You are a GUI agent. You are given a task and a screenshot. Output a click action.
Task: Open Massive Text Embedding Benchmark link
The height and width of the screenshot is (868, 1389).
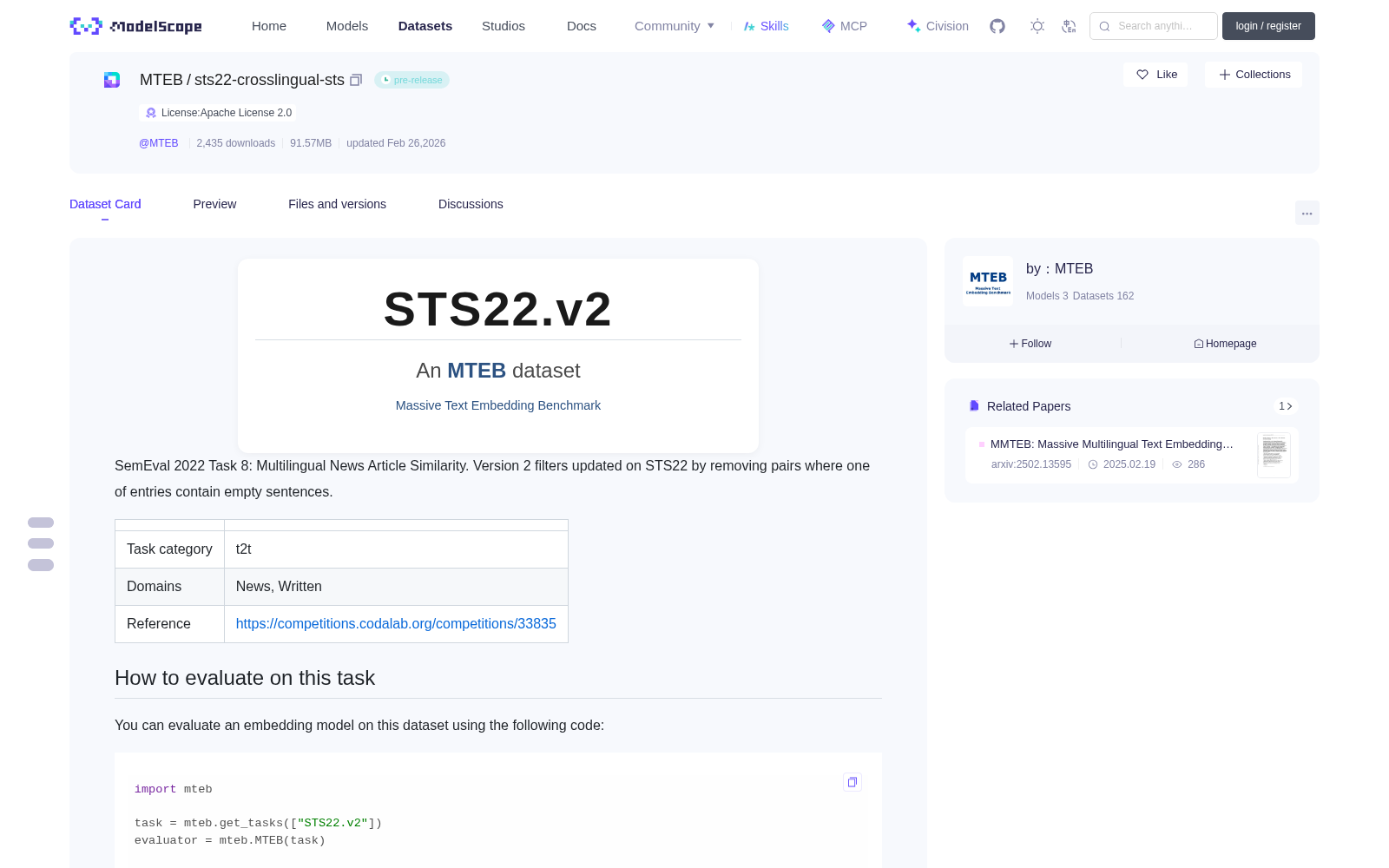click(x=498, y=405)
